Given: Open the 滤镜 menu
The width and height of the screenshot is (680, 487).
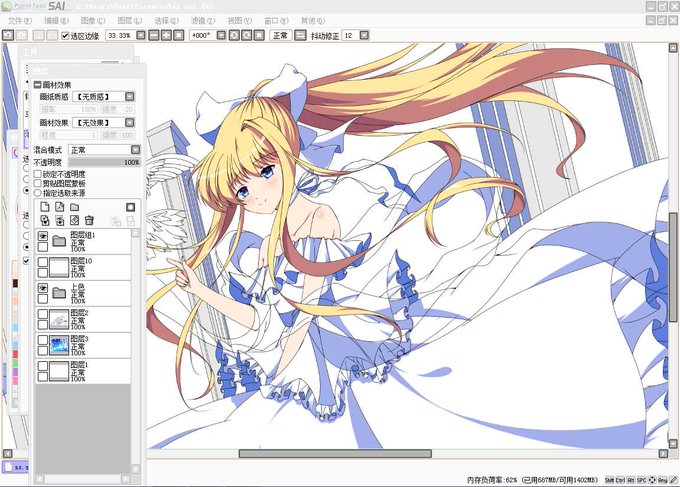Looking at the screenshot, I should (x=203, y=20).
